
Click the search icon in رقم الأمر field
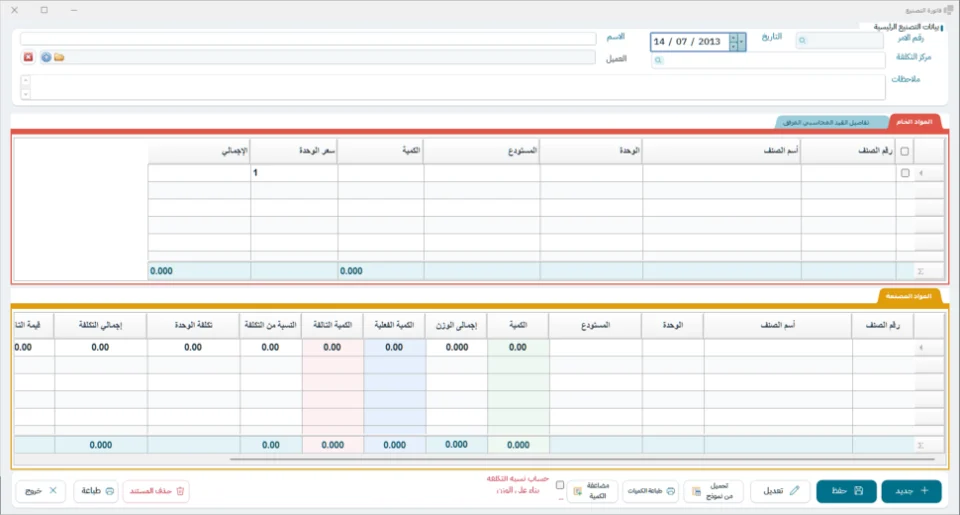[802, 41]
